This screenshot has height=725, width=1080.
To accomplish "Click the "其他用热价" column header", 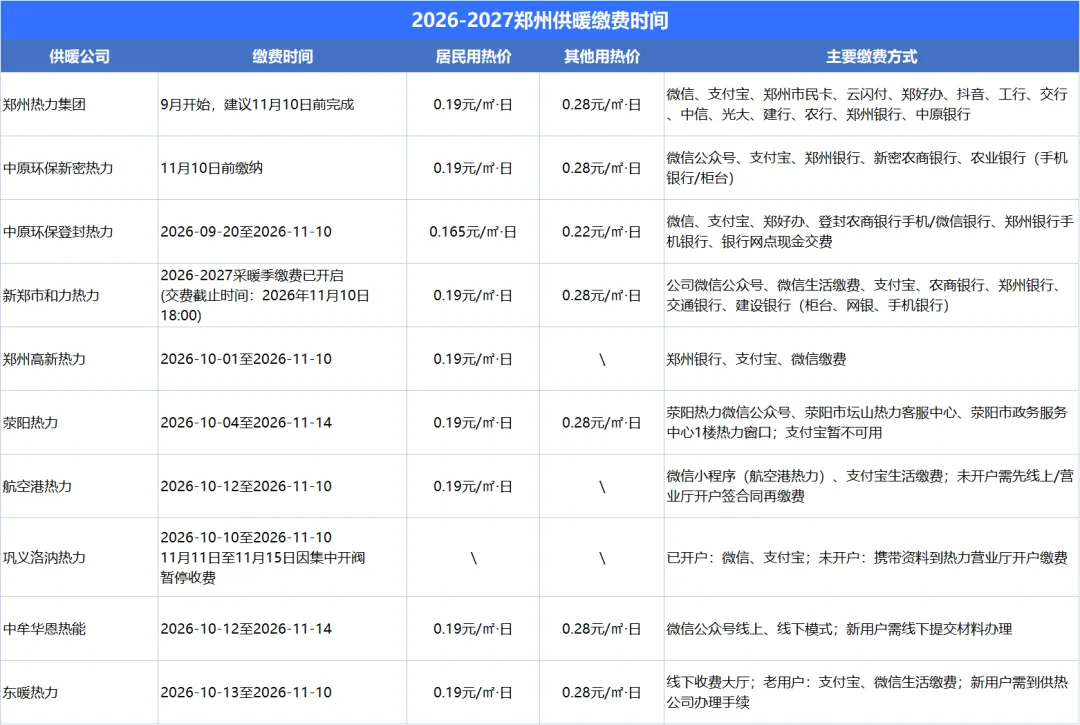I will click(x=602, y=56).
